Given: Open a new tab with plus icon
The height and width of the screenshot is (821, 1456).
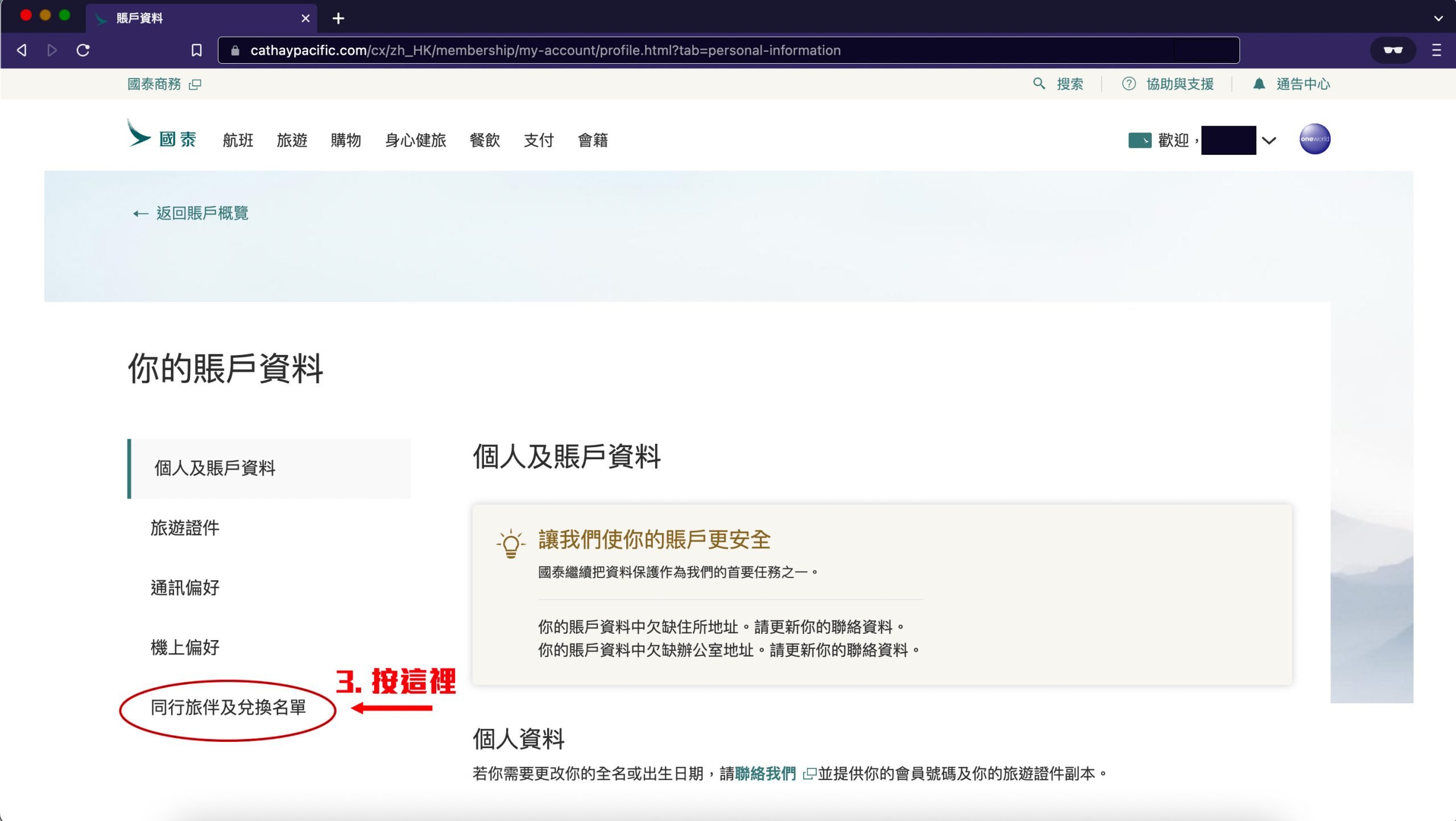Looking at the screenshot, I should pyautogui.click(x=338, y=18).
